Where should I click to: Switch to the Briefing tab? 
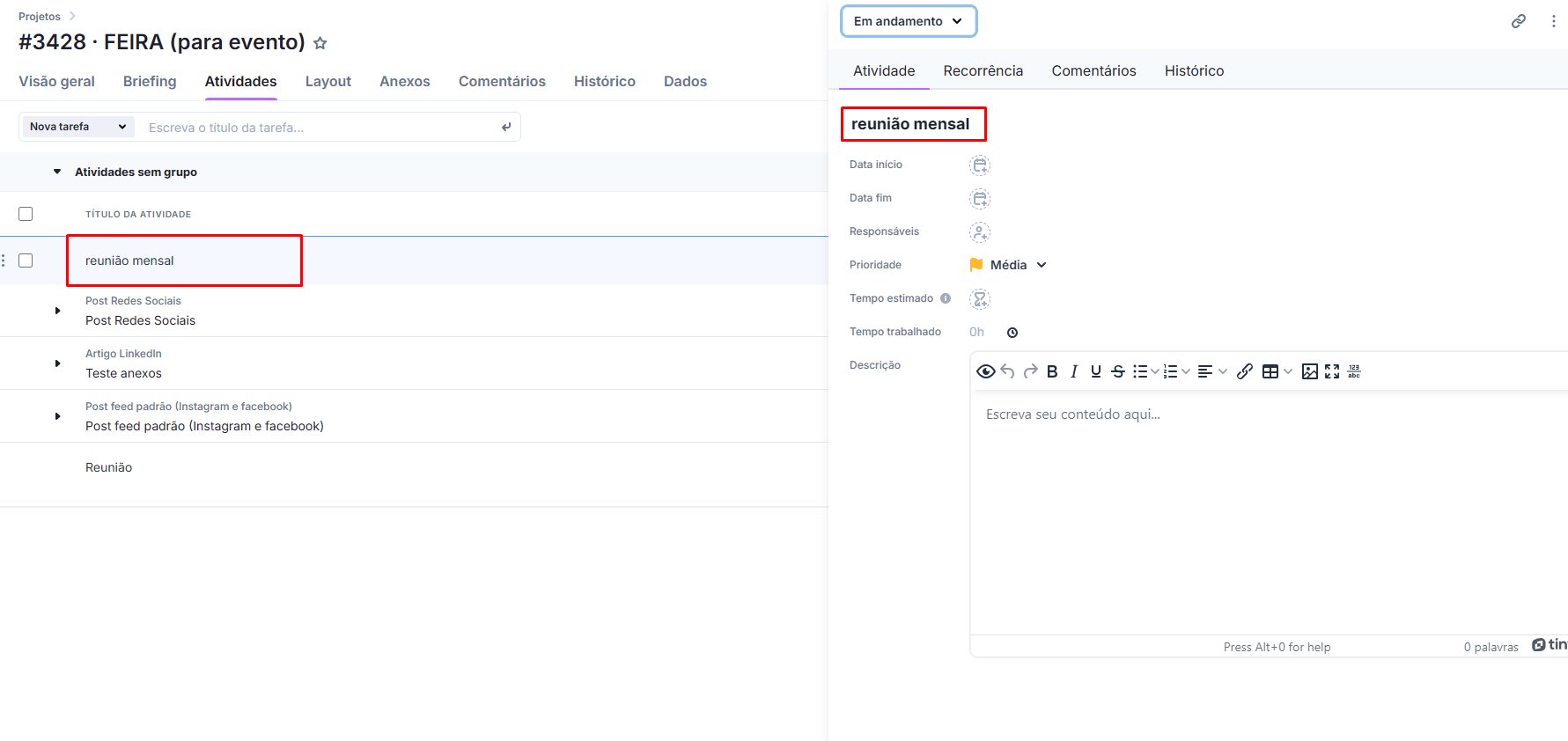150,81
